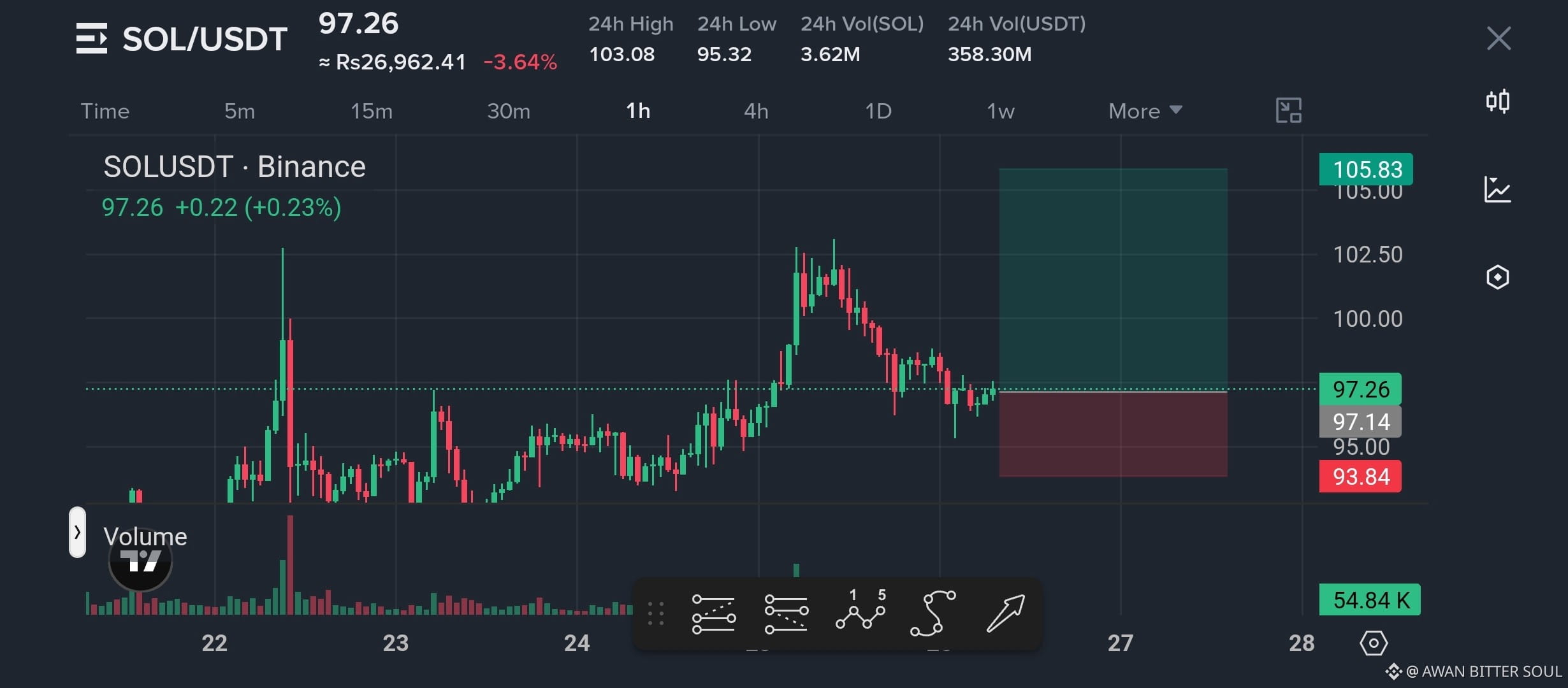Click date label 27 on time axis

(x=1120, y=643)
